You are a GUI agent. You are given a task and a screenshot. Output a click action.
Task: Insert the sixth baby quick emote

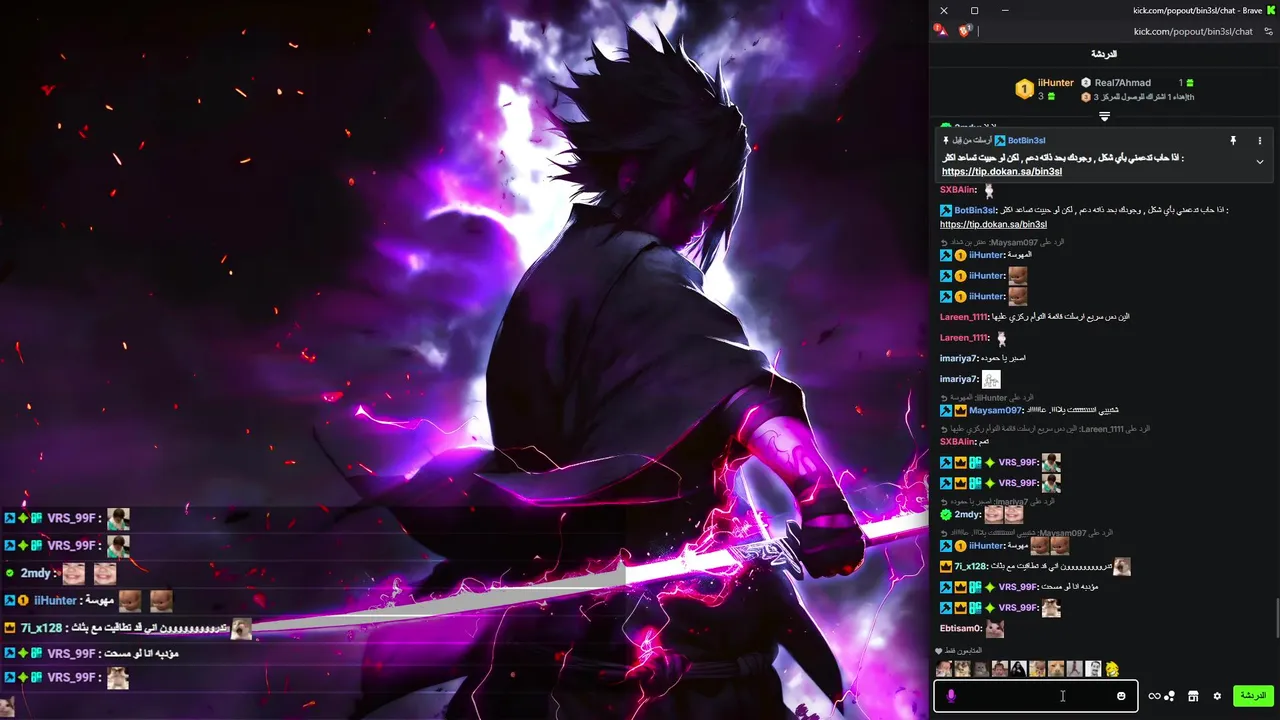[1037, 669]
